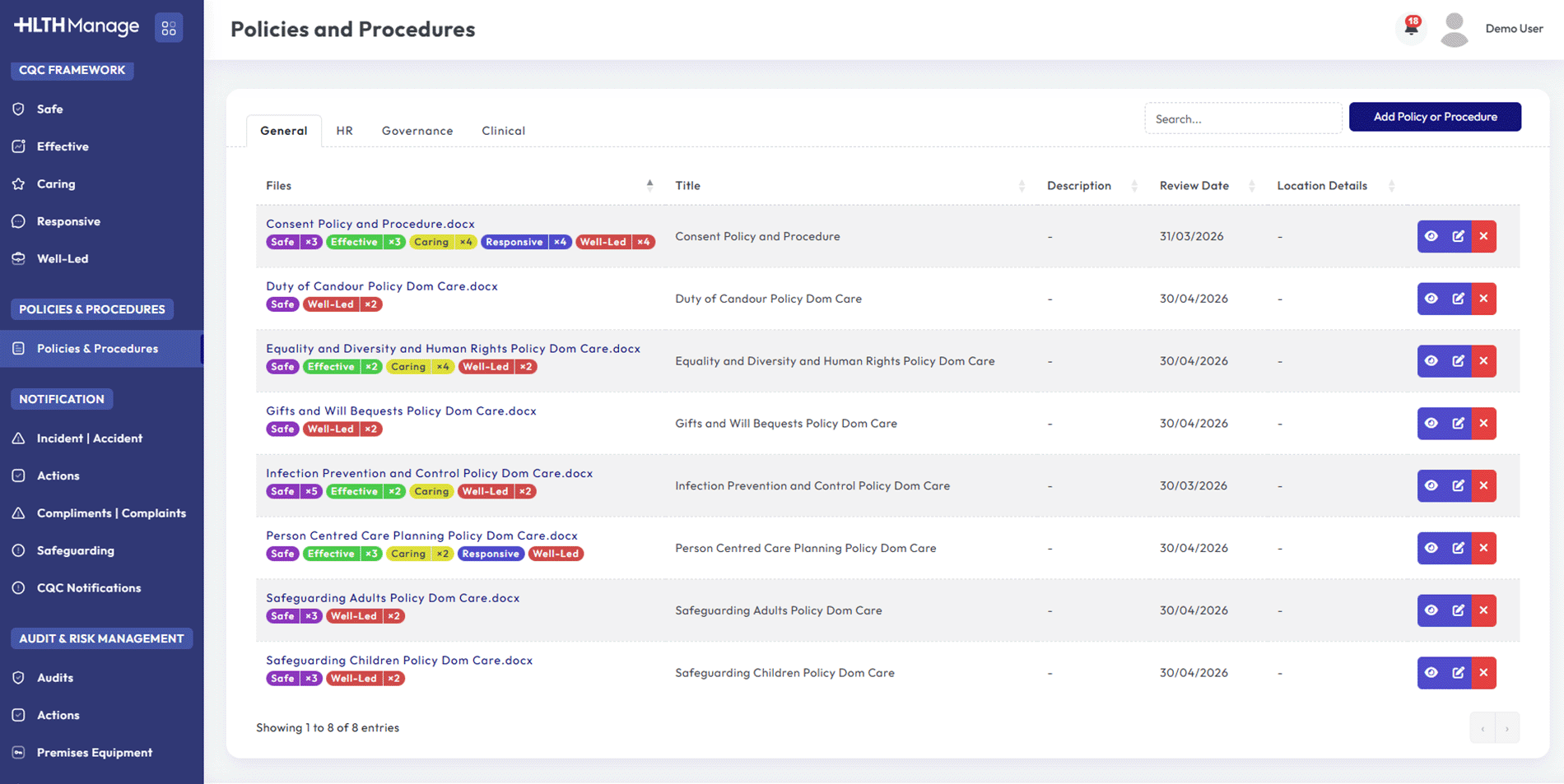Switch to the Governance tab

[417, 131]
